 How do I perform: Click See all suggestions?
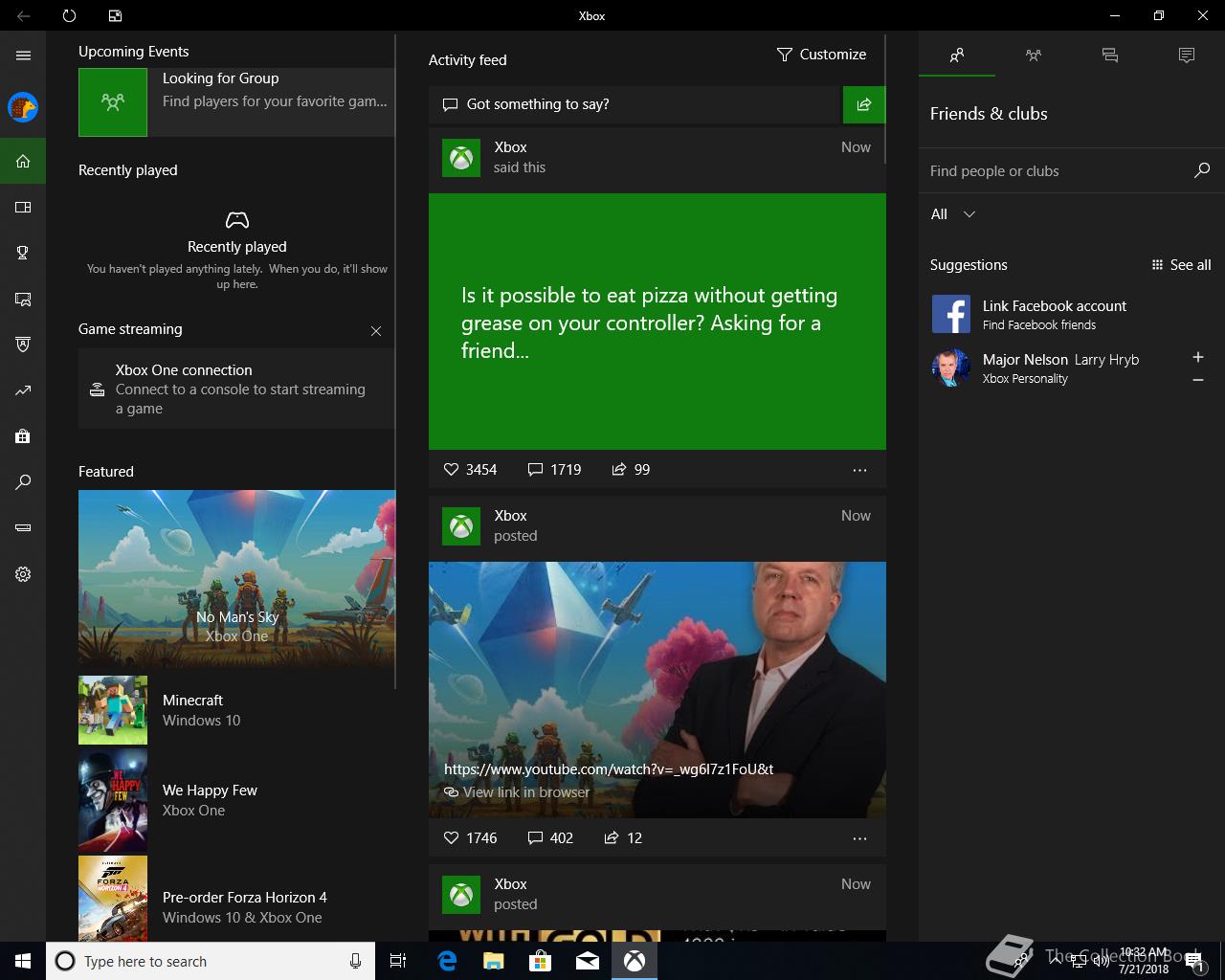click(1181, 265)
